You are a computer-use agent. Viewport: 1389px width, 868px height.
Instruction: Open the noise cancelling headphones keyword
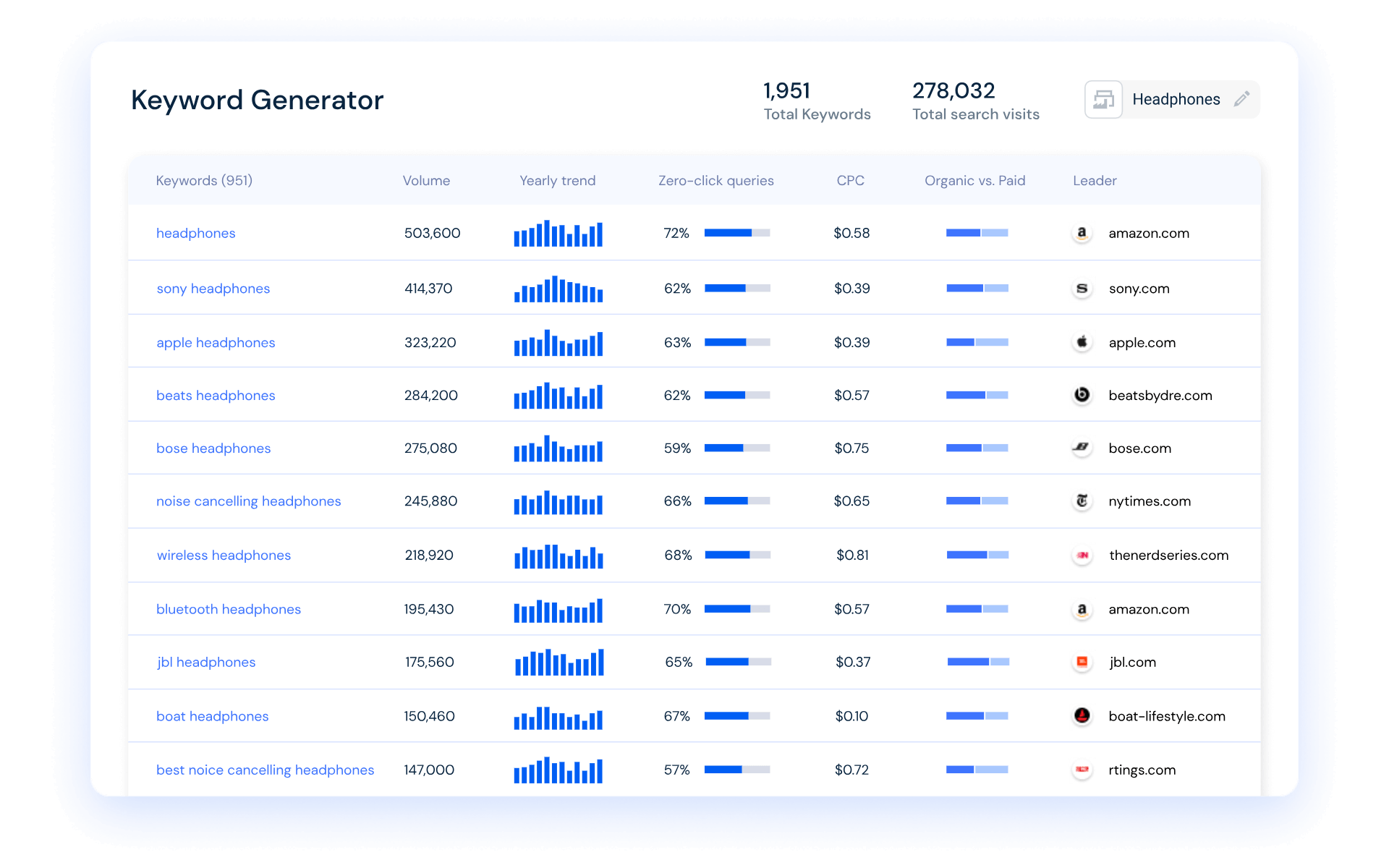click(248, 501)
